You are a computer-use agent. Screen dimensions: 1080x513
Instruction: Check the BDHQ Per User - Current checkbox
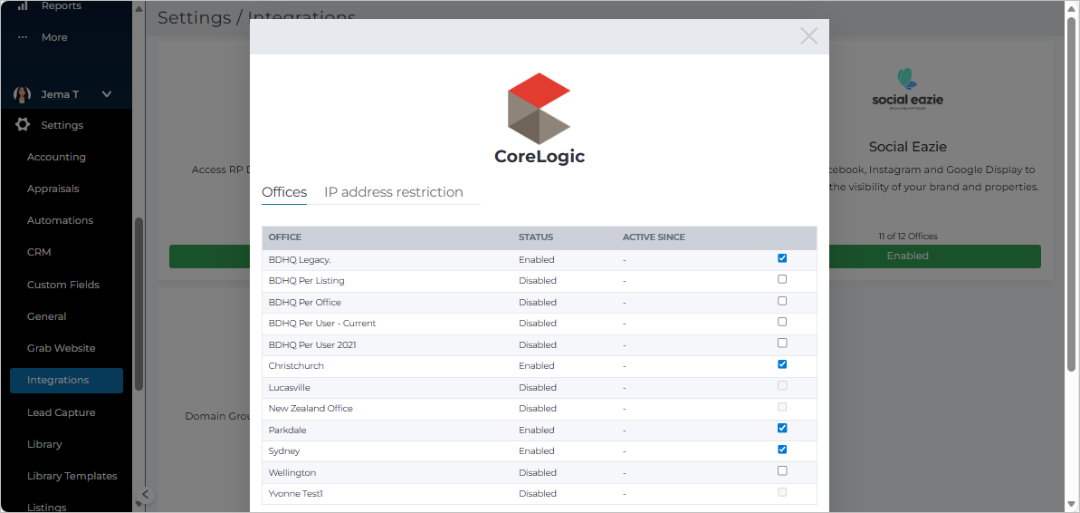[x=782, y=322]
